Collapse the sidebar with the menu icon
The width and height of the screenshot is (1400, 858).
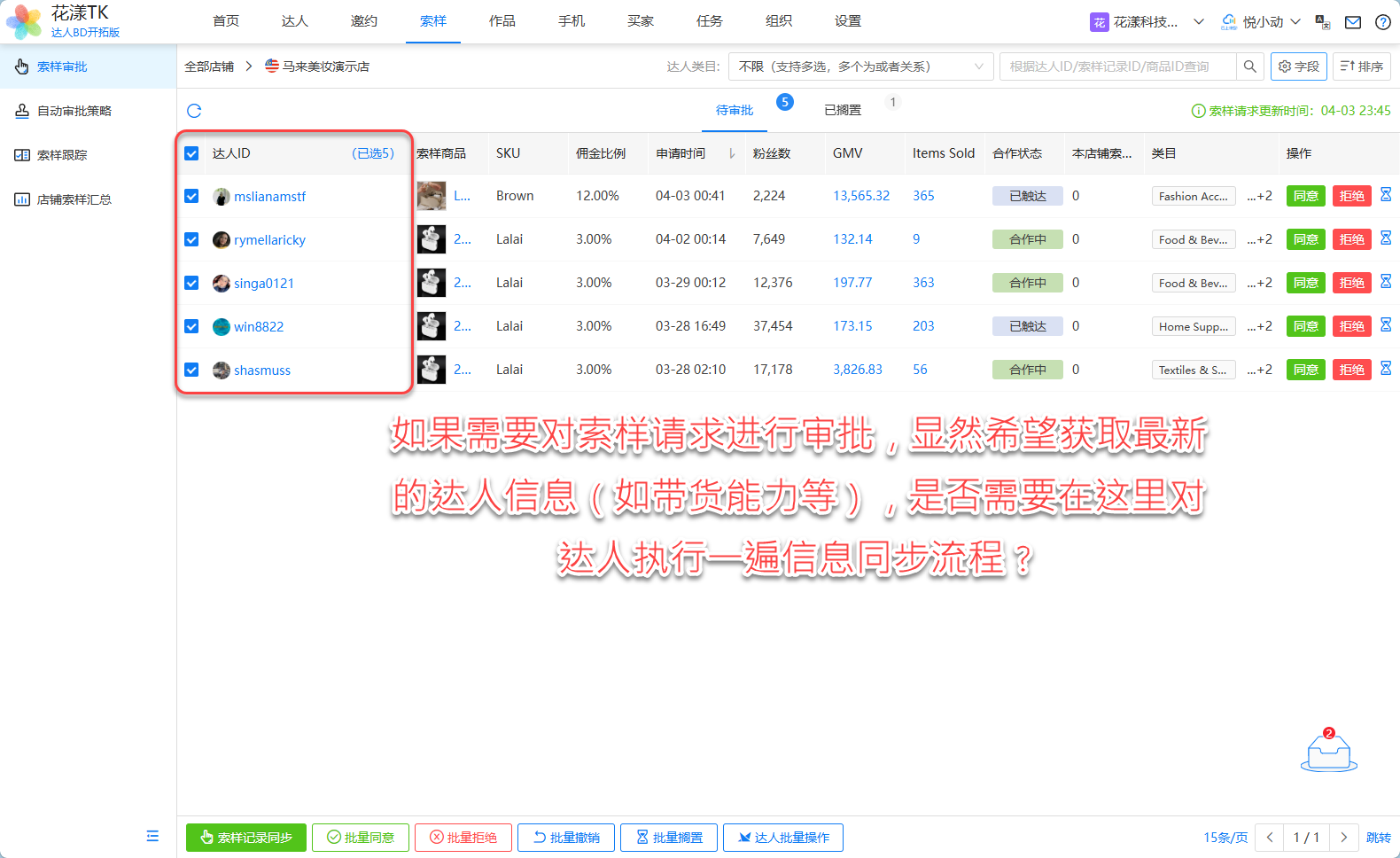[152, 836]
